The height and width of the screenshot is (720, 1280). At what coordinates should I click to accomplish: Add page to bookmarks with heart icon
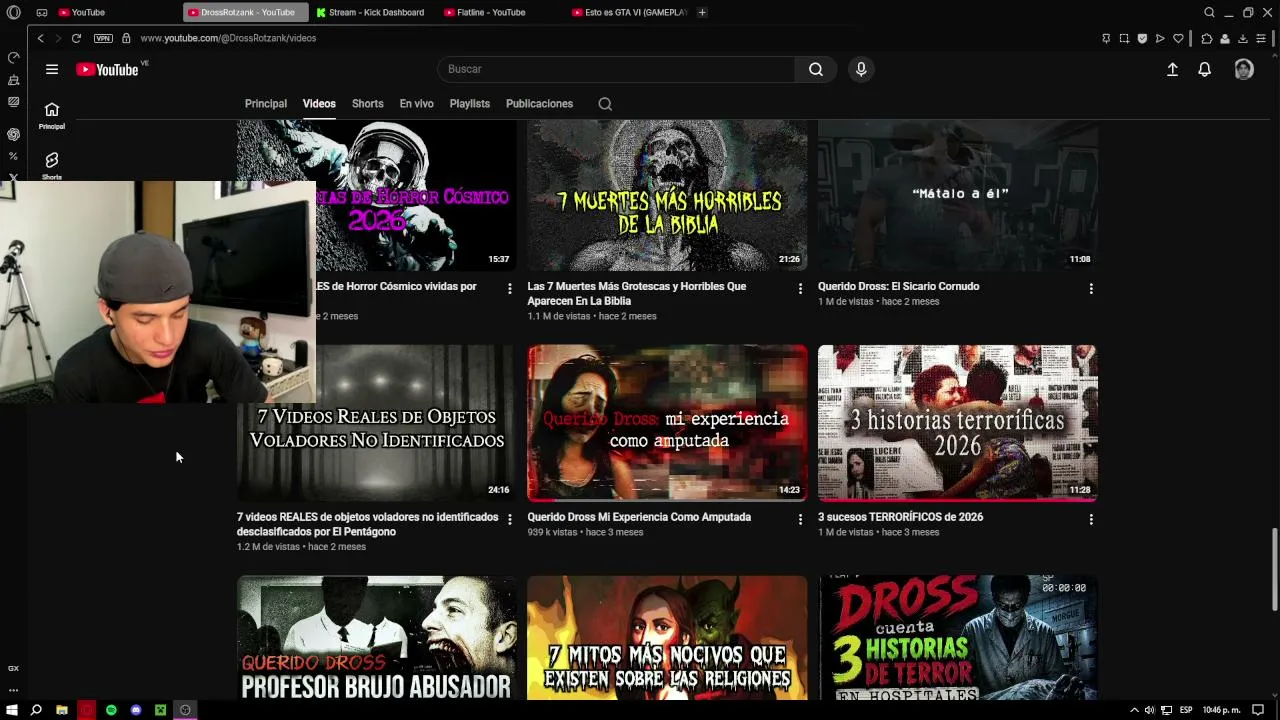click(x=1178, y=38)
